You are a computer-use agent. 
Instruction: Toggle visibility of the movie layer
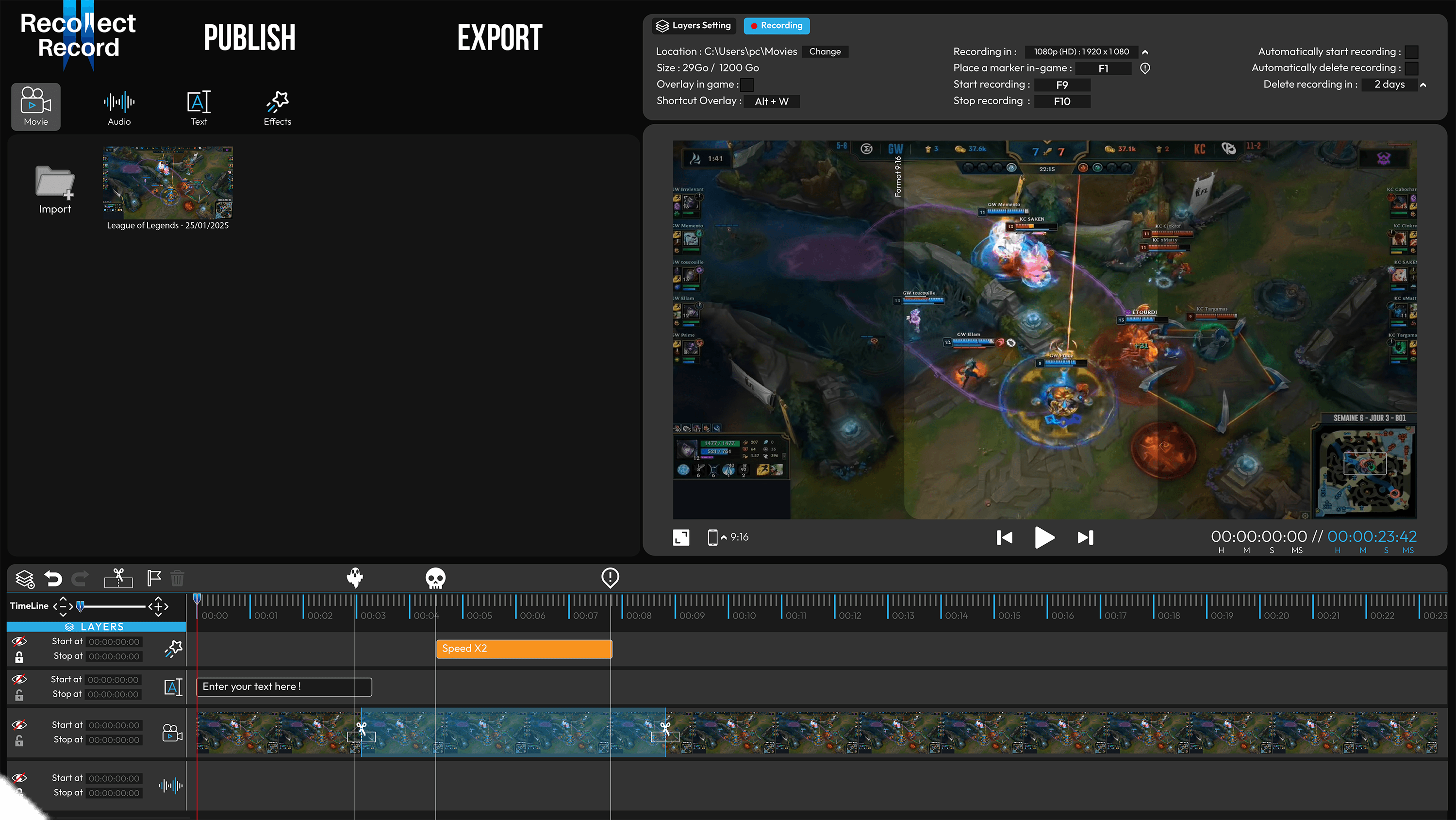point(19,724)
